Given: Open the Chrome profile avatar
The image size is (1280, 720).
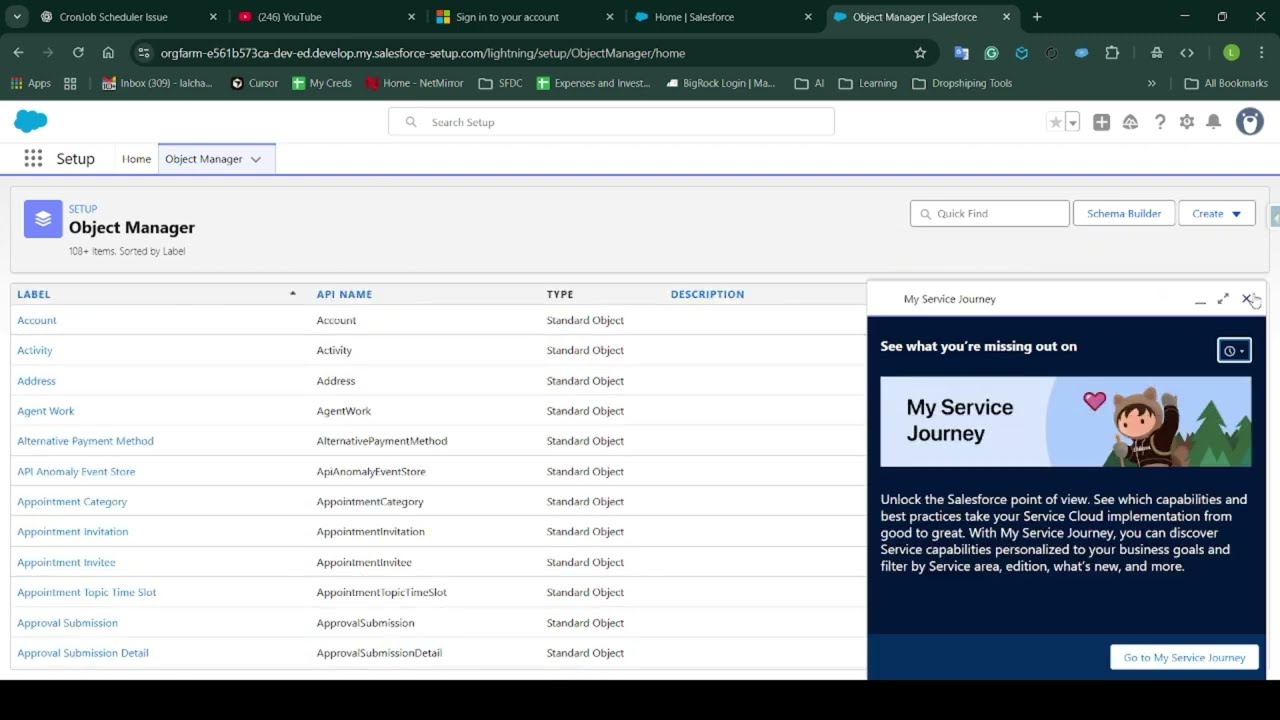Looking at the screenshot, I should coord(1232,53).
